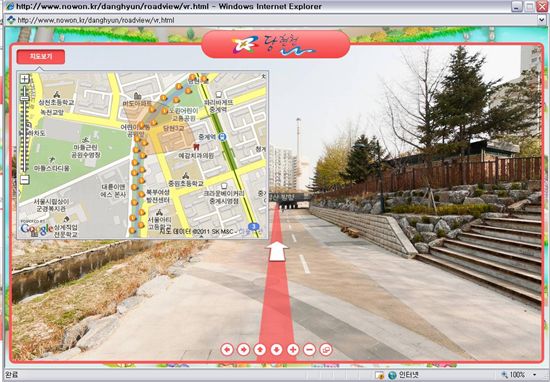550x382 pixels.
Task: Click the 예감치과의원 dental clinic marker
Action: (196, 147)
